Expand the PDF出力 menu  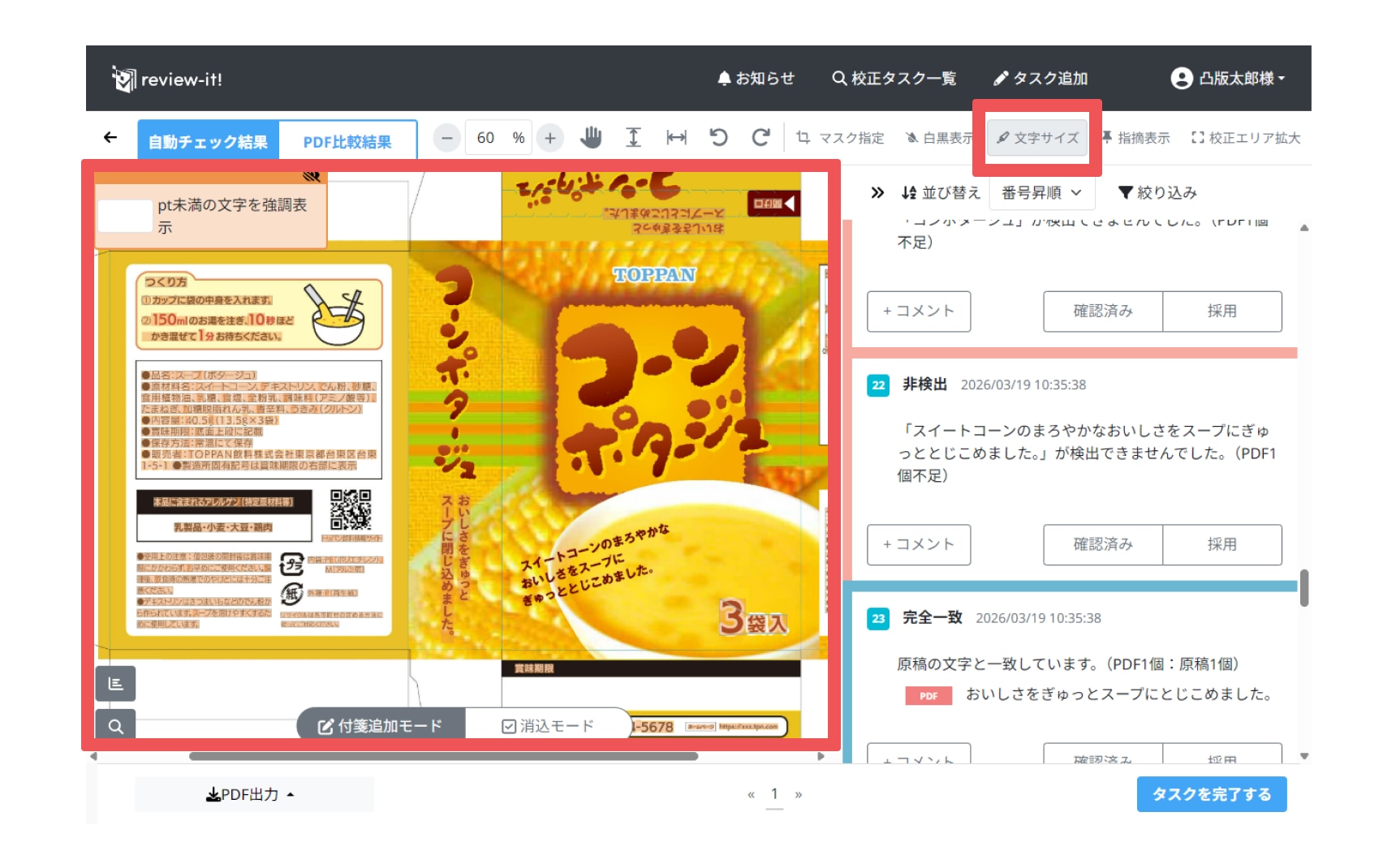coord(250,795)
